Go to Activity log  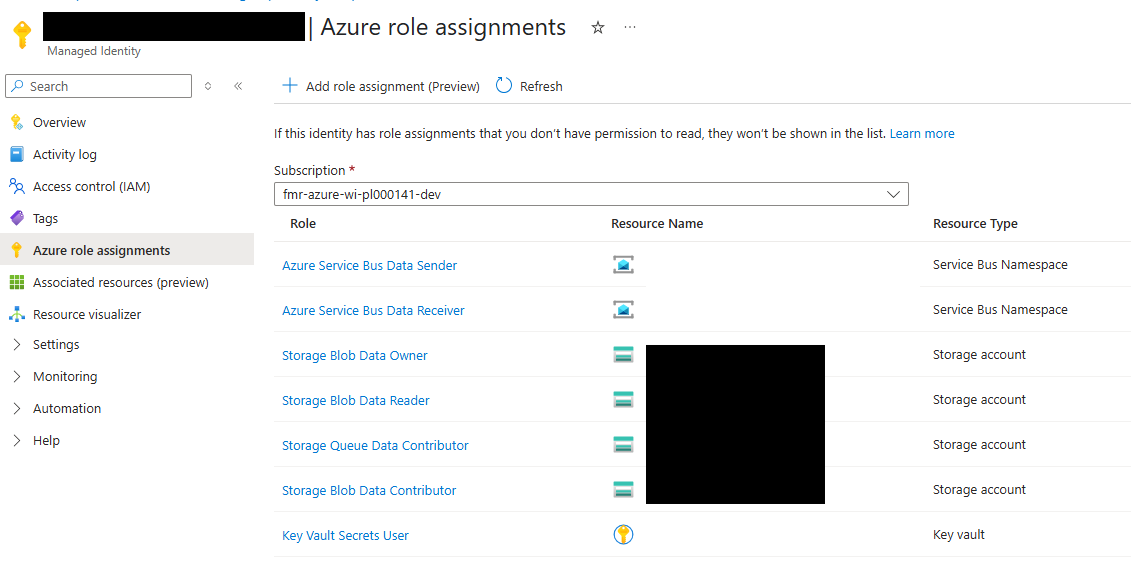(64, 154)
